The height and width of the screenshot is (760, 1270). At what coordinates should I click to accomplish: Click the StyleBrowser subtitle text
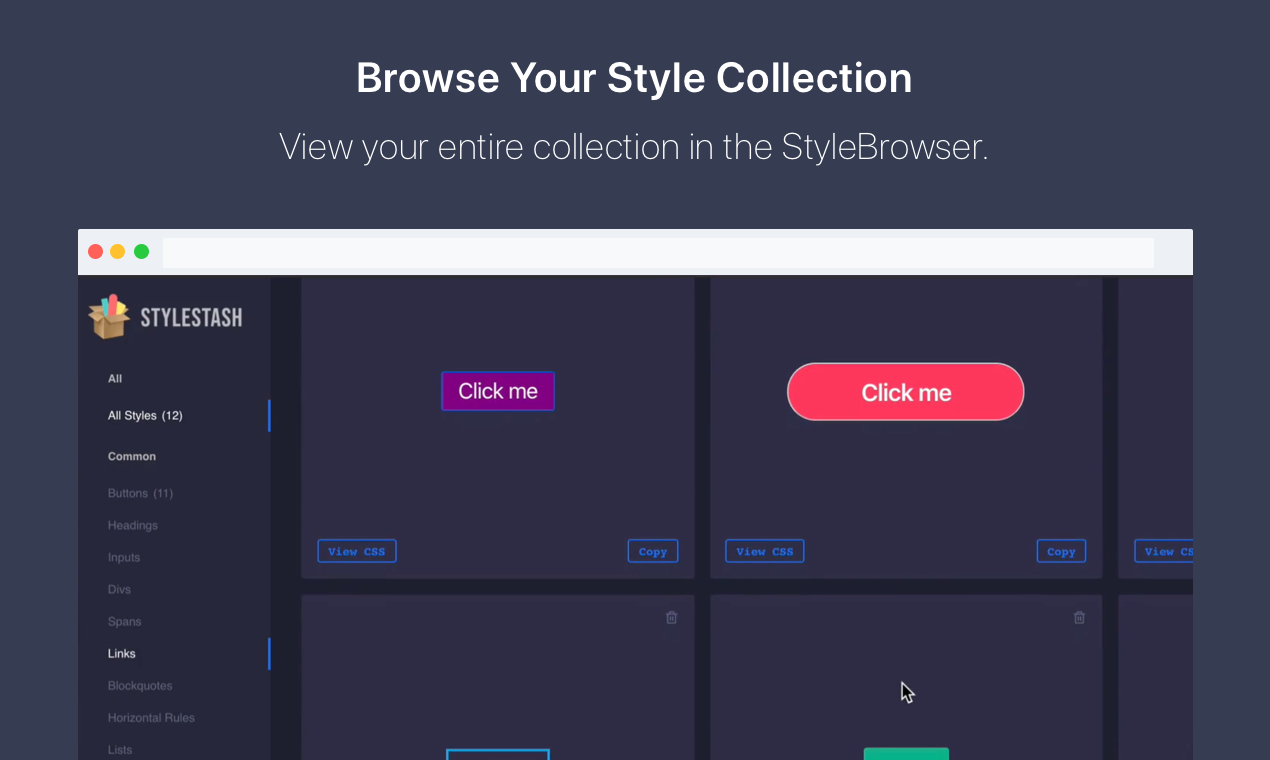pos(634,147)
